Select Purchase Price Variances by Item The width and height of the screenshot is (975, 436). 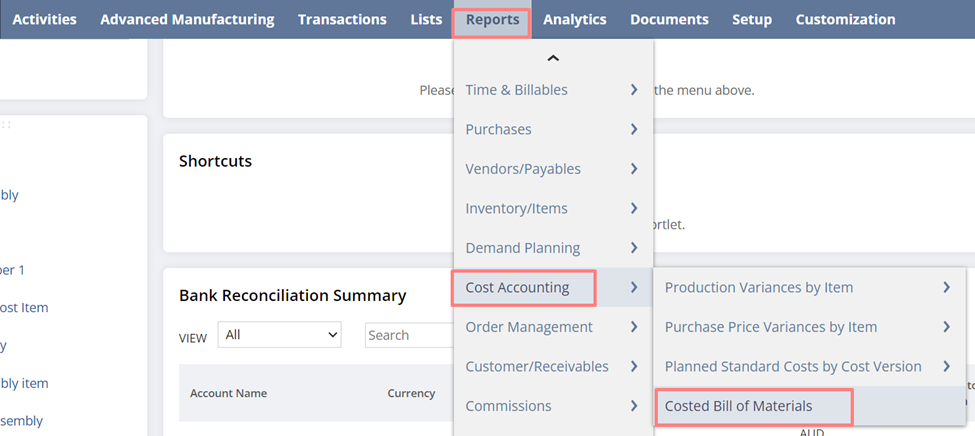[770, 327]
